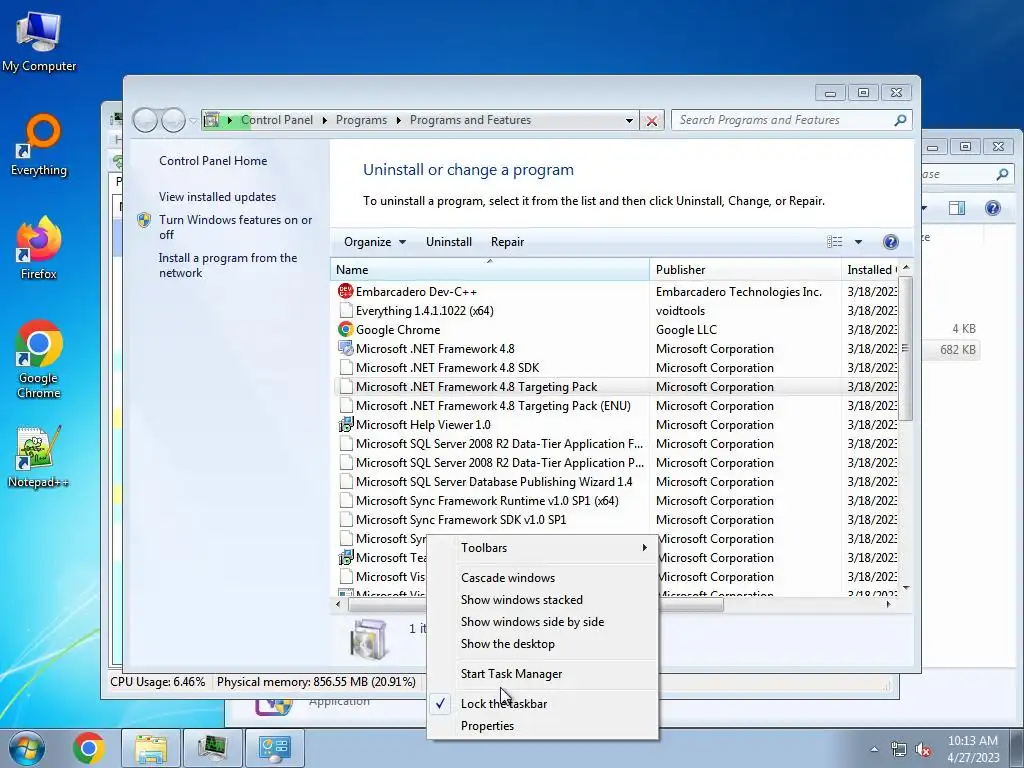Click the vertical scrollbar thumb in program list

[905, 348]
